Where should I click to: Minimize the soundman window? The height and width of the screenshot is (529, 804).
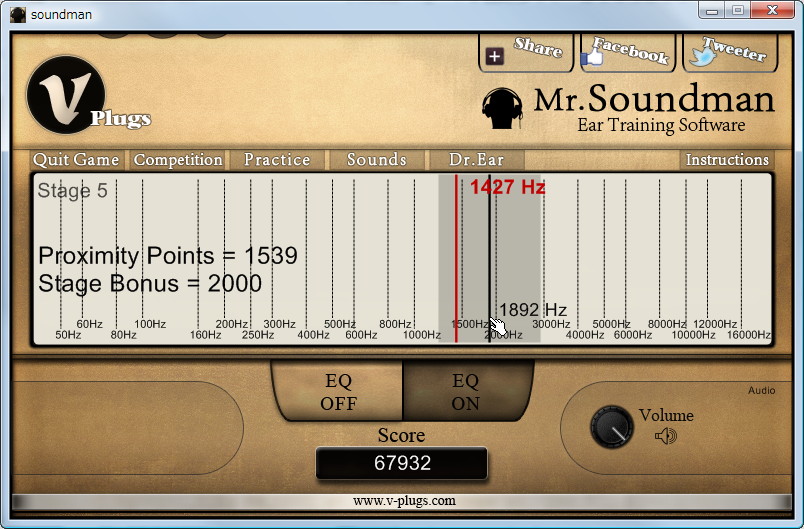711,10
